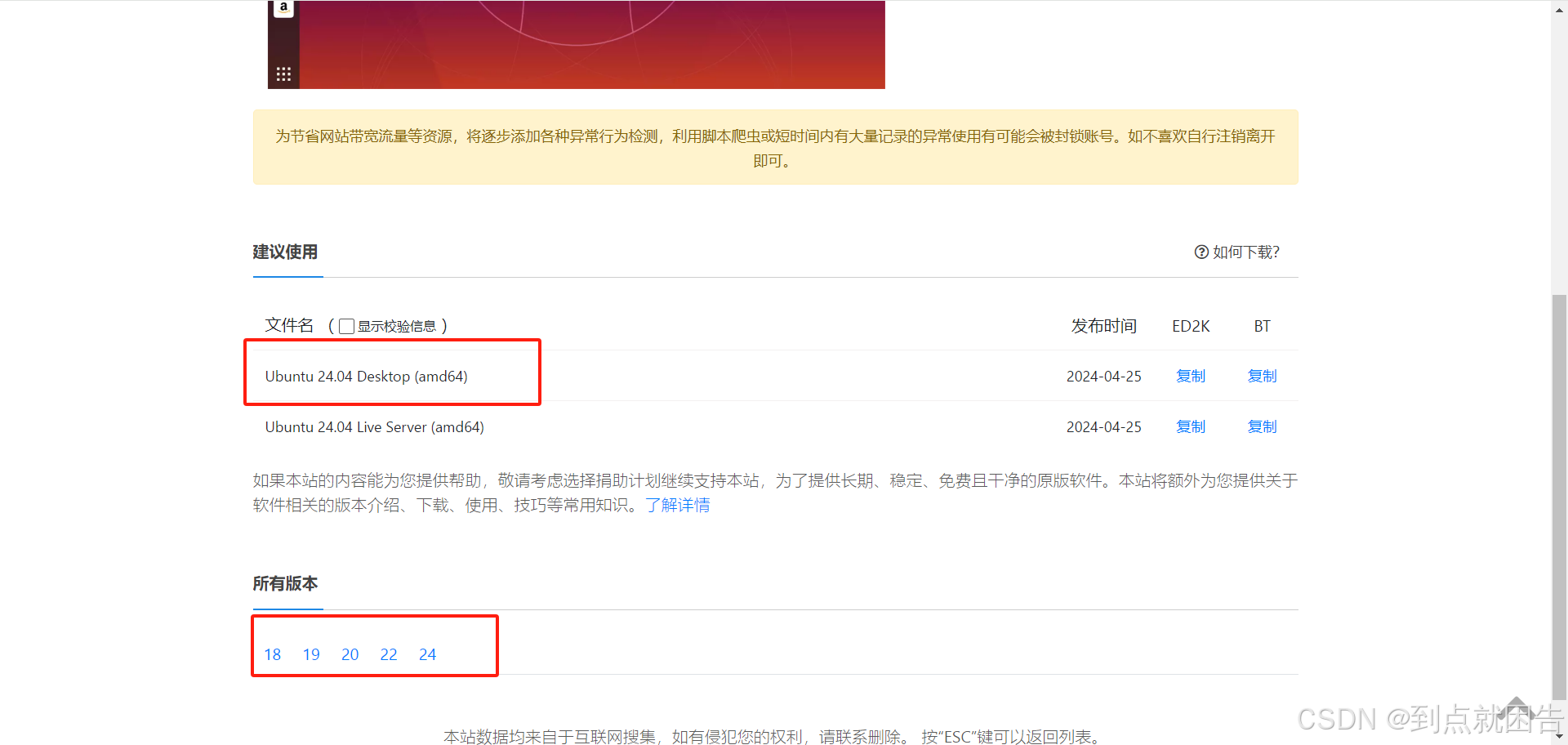This screenshot has height=745, width=1568.
Task: Click the question mark help icon
Action: (1201, 252)
